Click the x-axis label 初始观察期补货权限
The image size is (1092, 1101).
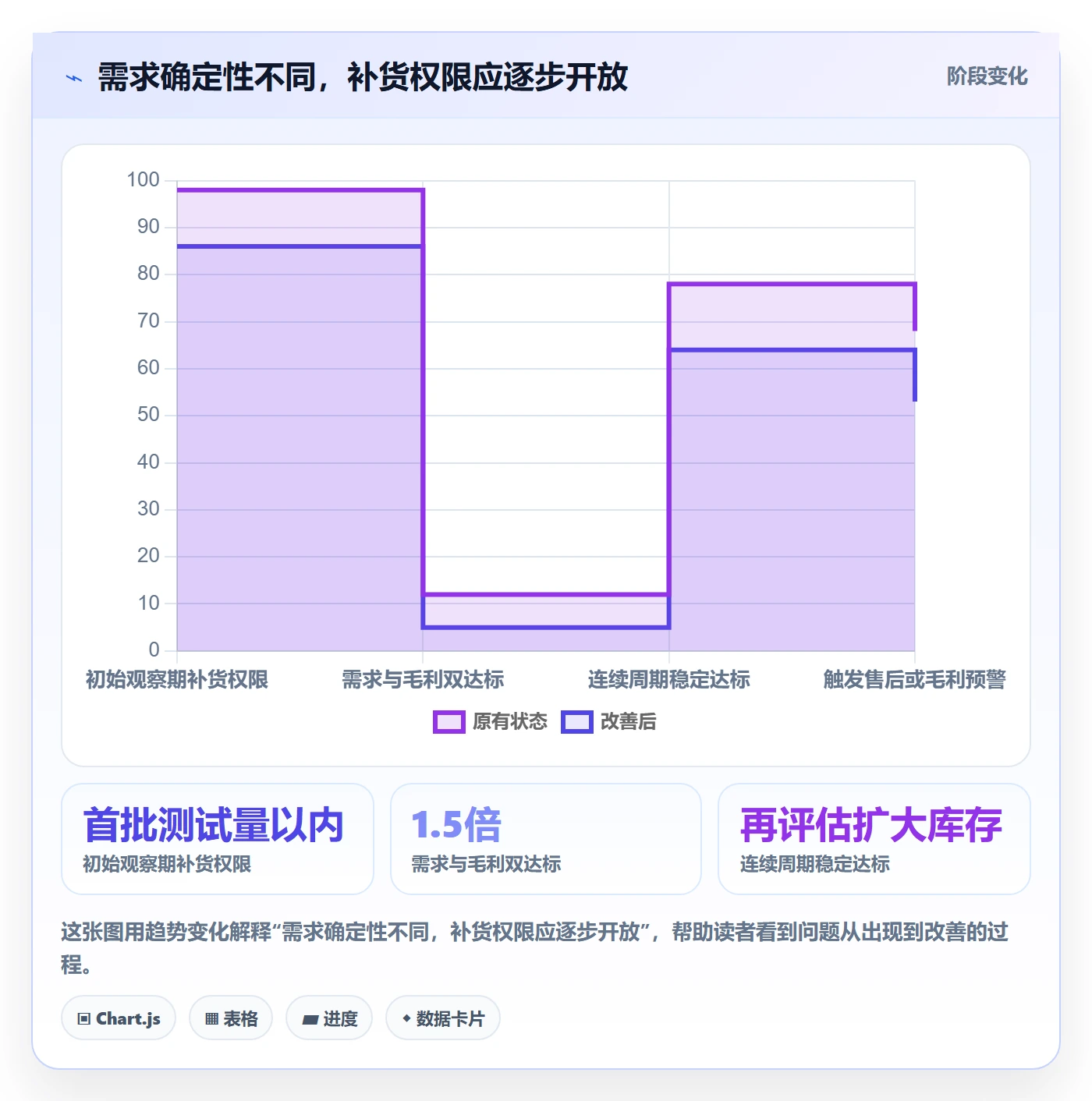pyautogui.click(x=177, y=680)
